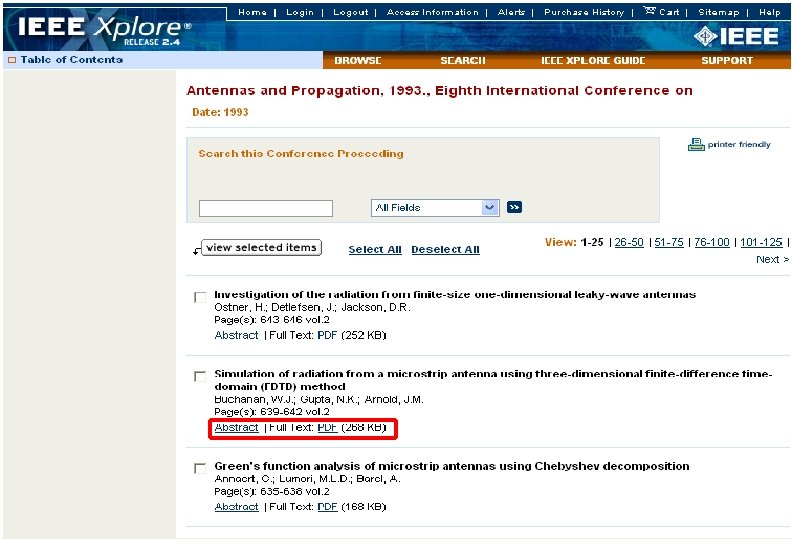
Task: Click title 'Simulation of radiation from a microstrip antenna'
Action: pos(493,380)
